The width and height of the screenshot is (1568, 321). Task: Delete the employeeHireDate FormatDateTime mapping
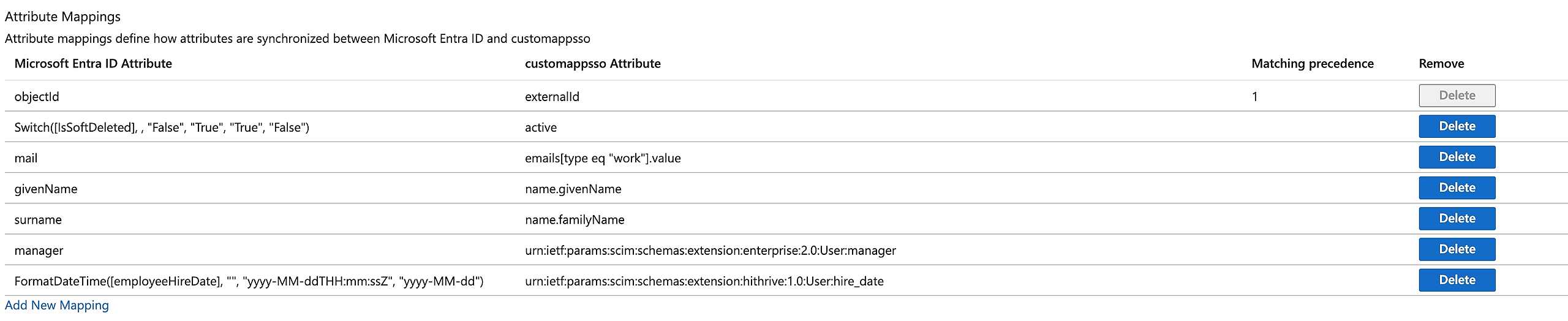[x=1457, y=279]
